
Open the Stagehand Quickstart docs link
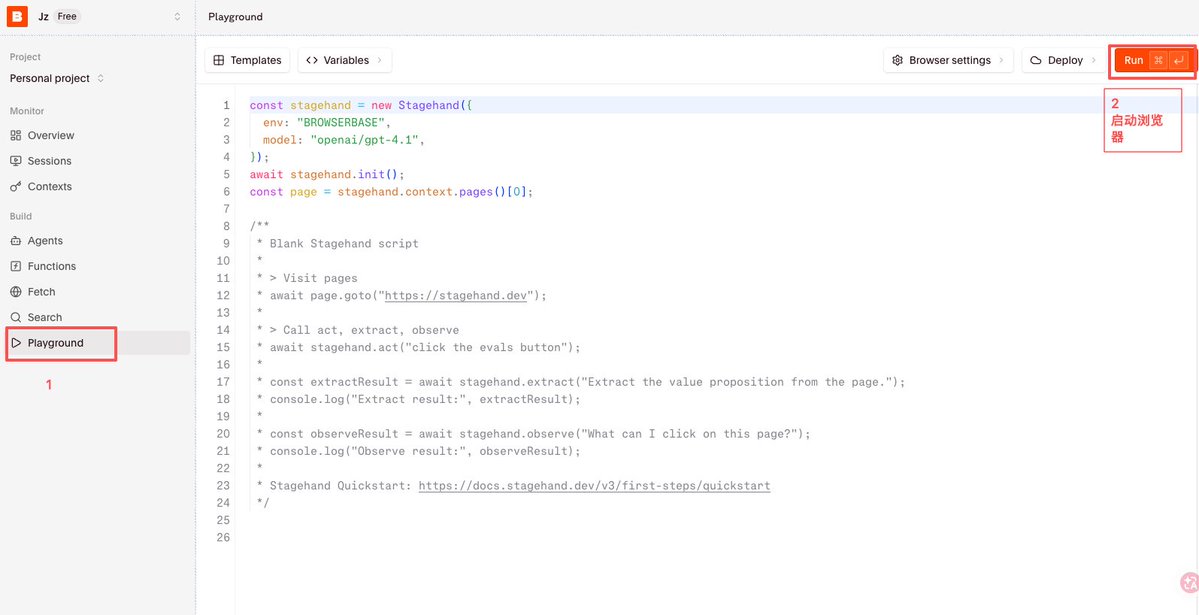tap(594, 486)
